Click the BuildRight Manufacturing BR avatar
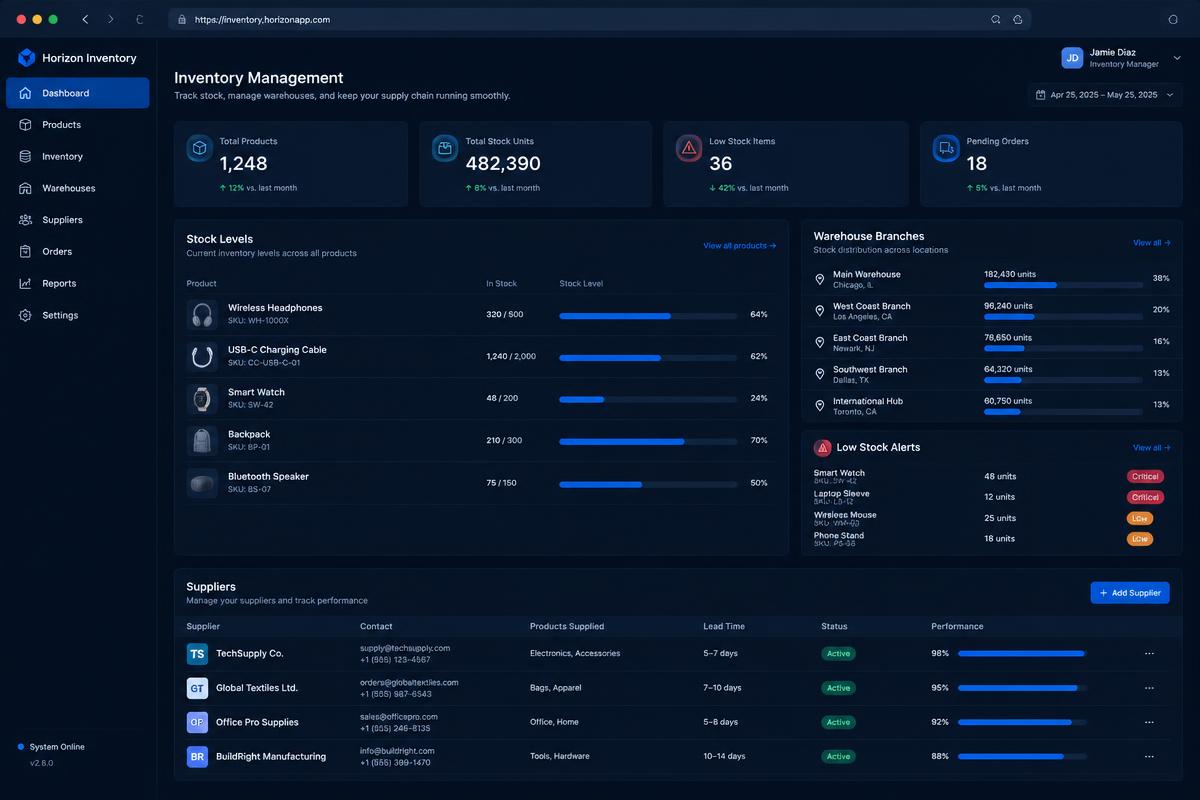The image size is (1200, 800). (197, 756)
